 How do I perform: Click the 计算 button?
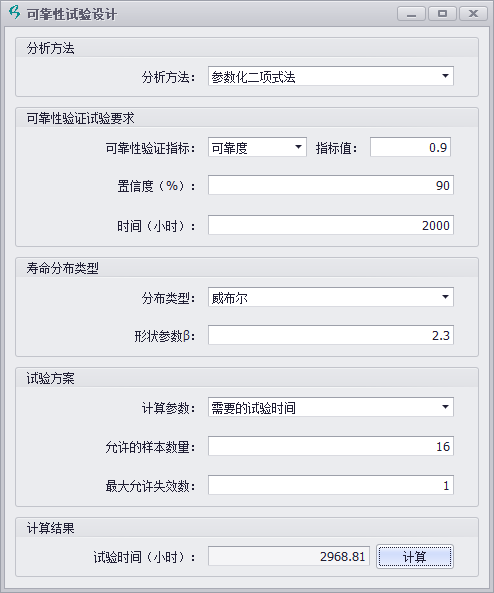[415, 556]
